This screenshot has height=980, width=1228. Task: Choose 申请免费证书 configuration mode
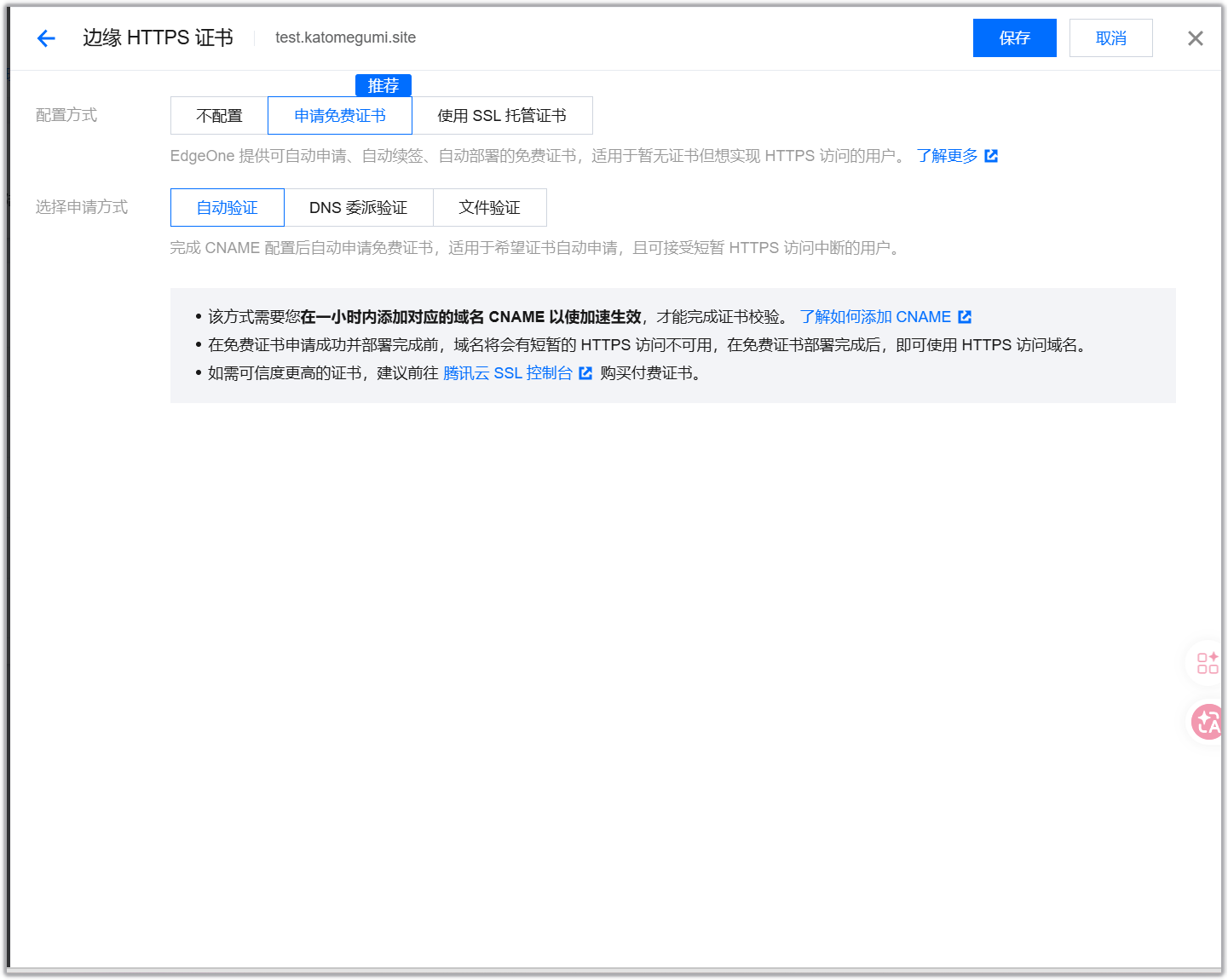point(340,116)
